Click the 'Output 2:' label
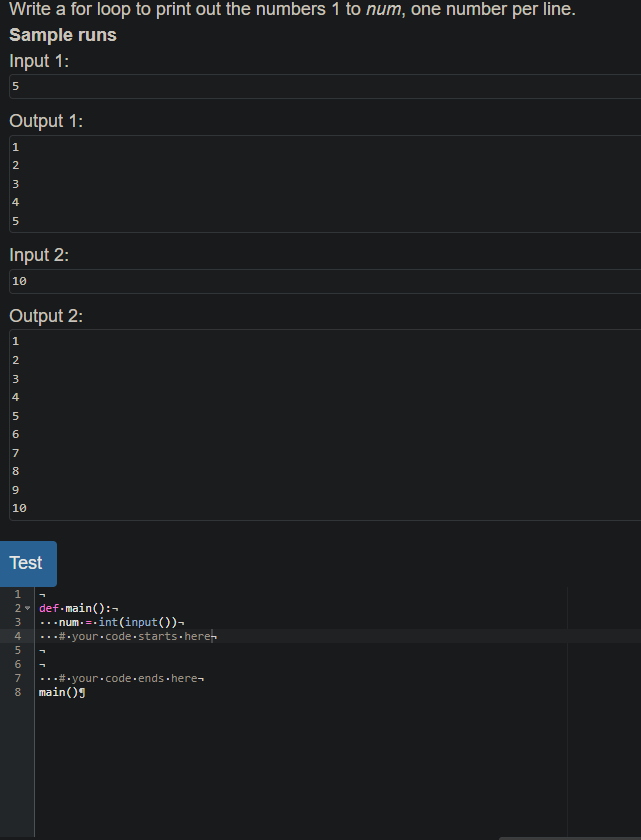 click(x=46, y=316)
